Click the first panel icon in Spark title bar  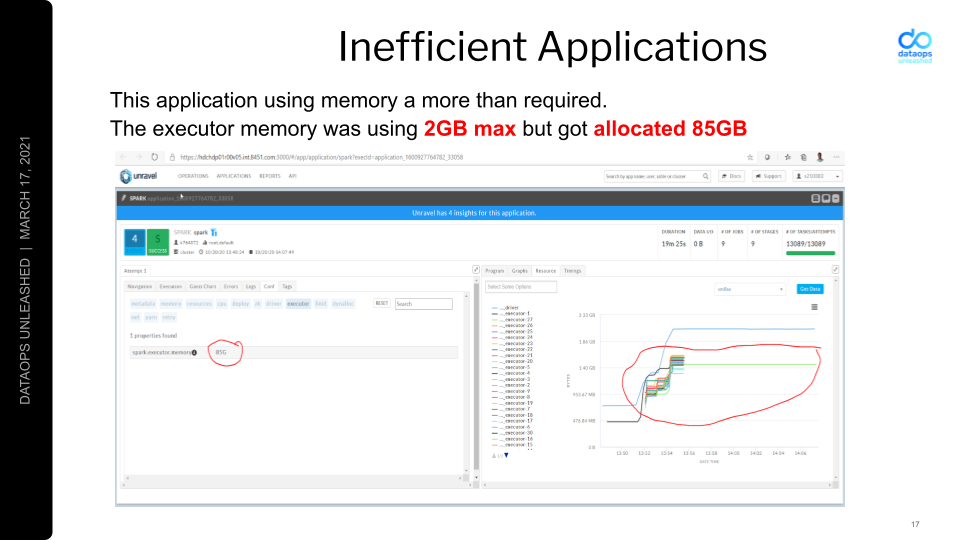tap(815, 198)
